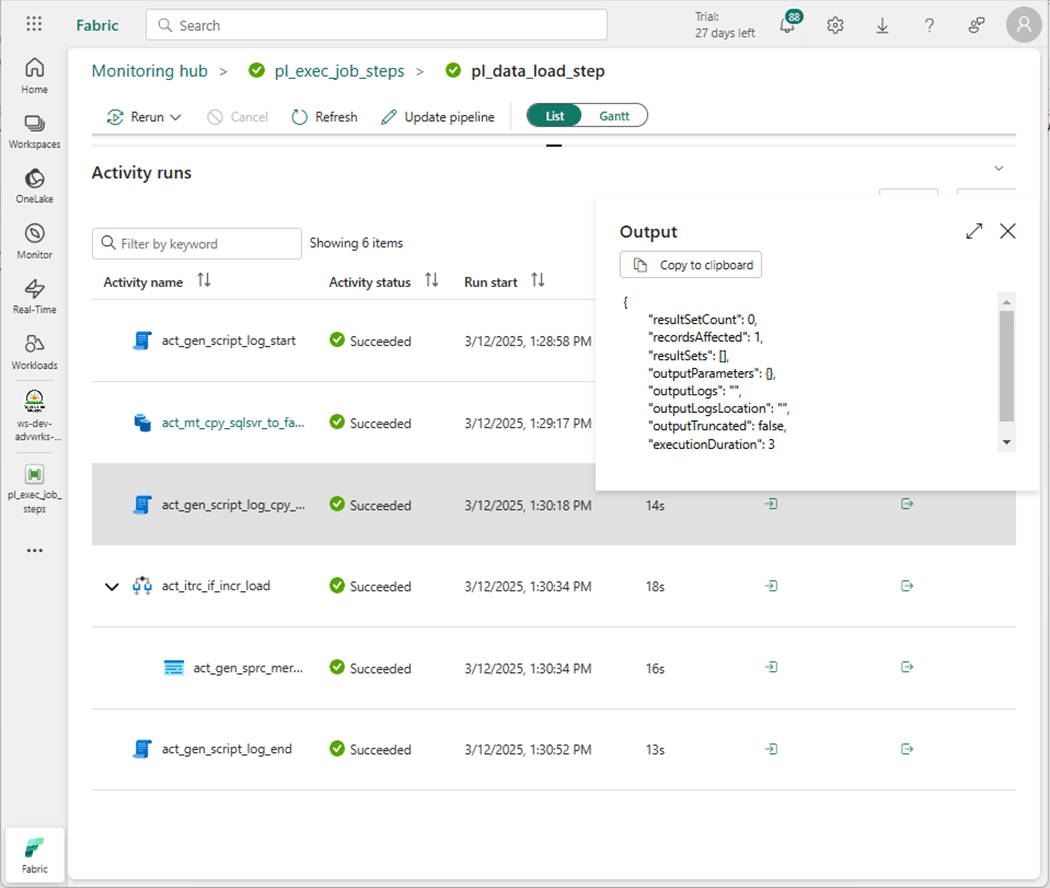View output of act_itrc_if_incr_load
1050x888 pixels.
906,586
